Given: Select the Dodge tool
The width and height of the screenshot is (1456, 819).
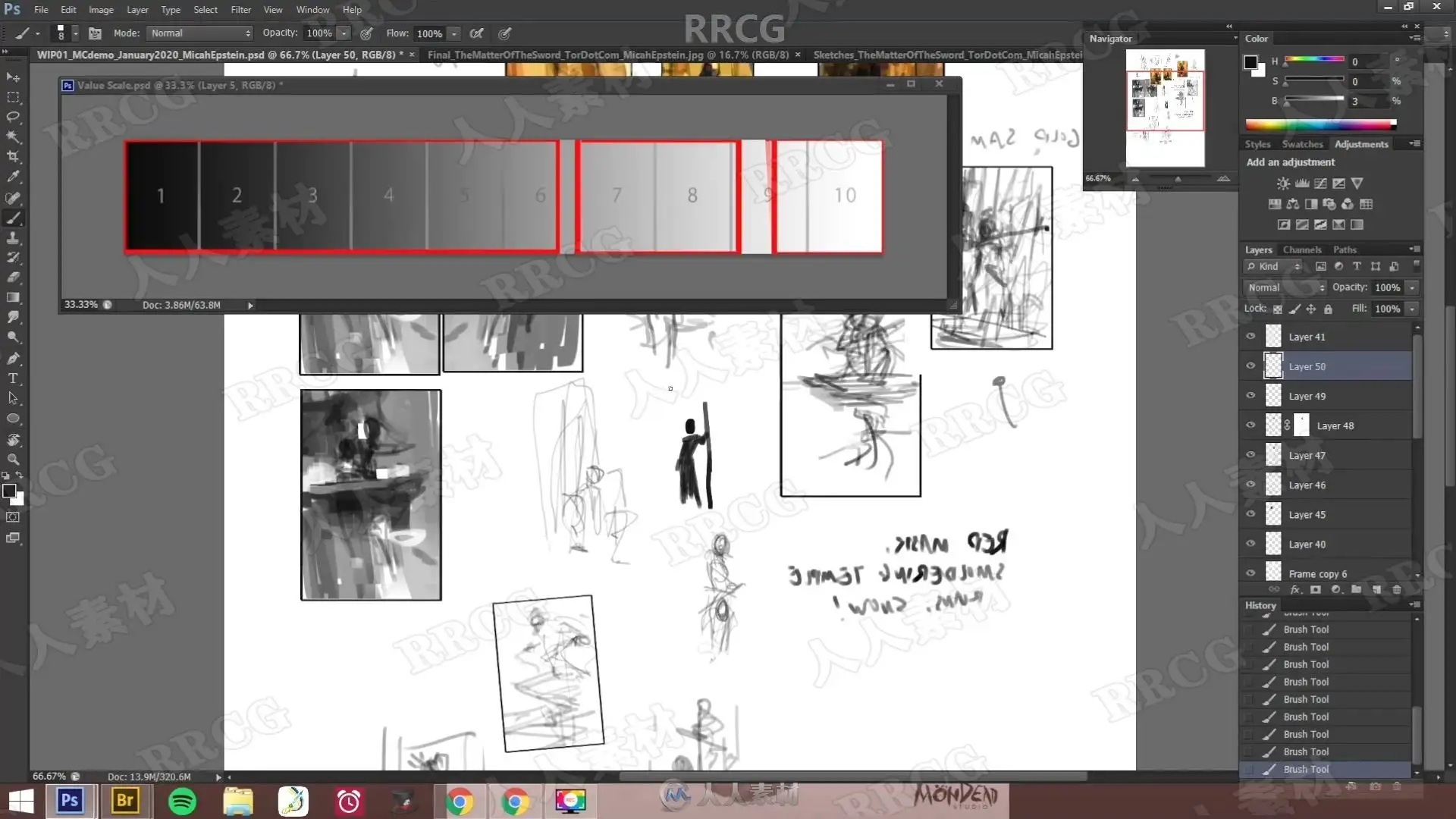Looking at the screenshot, I should (13, 337).
